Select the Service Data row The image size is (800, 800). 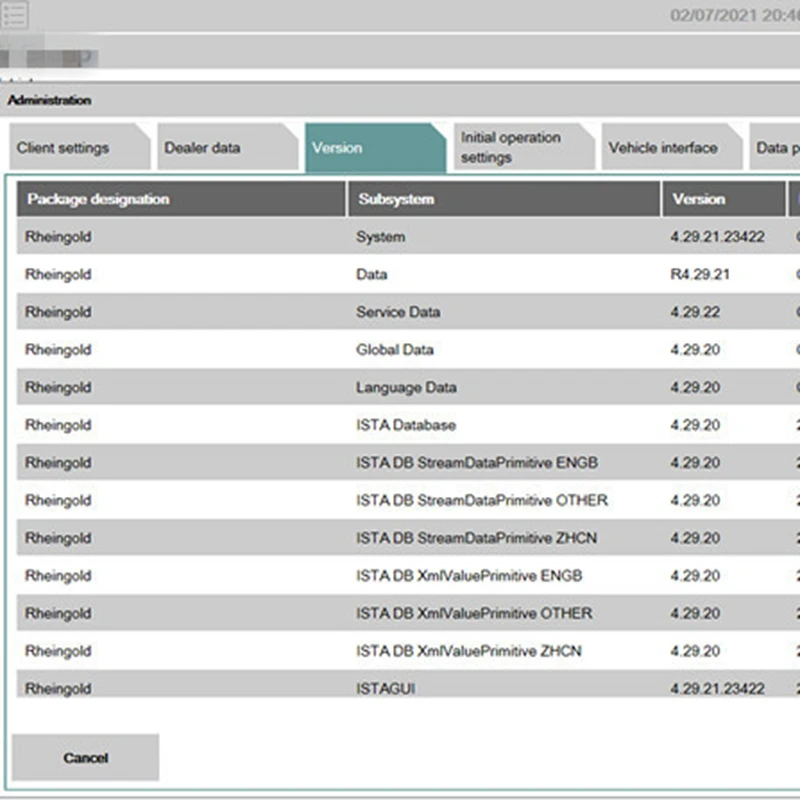click(408, 312)
